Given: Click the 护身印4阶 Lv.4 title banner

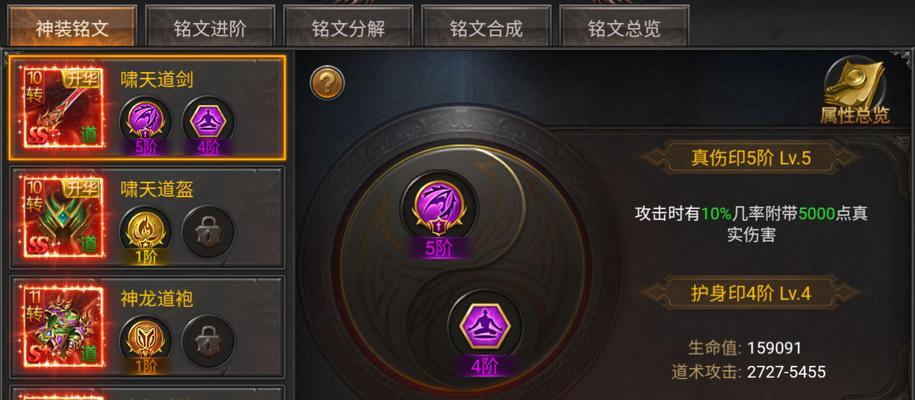Looking at the screenshot, I should [750, 293].
